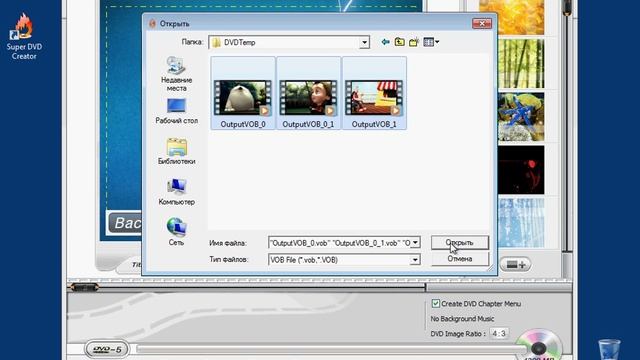Open the Recycle Bin on desktop

pos(609,349)
